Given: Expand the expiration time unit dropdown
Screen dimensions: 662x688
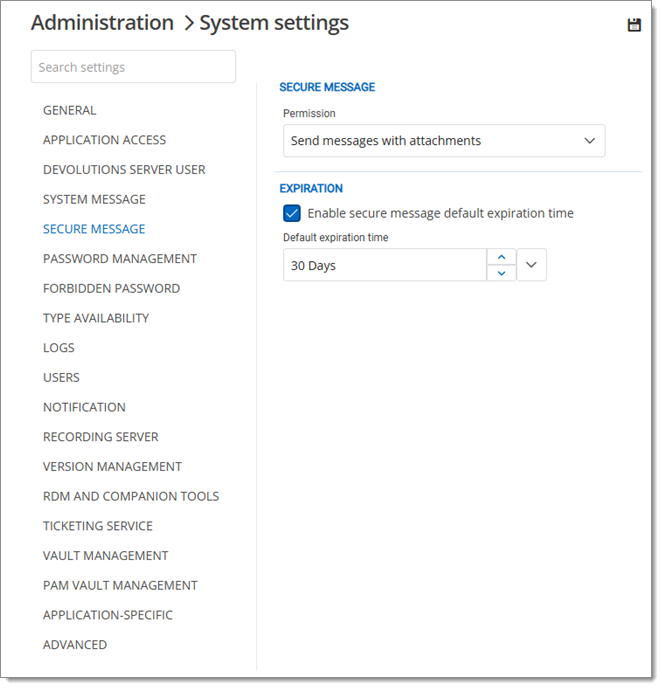Looking at the screenshot, I should pyautogui.click(x=532, y=265).
